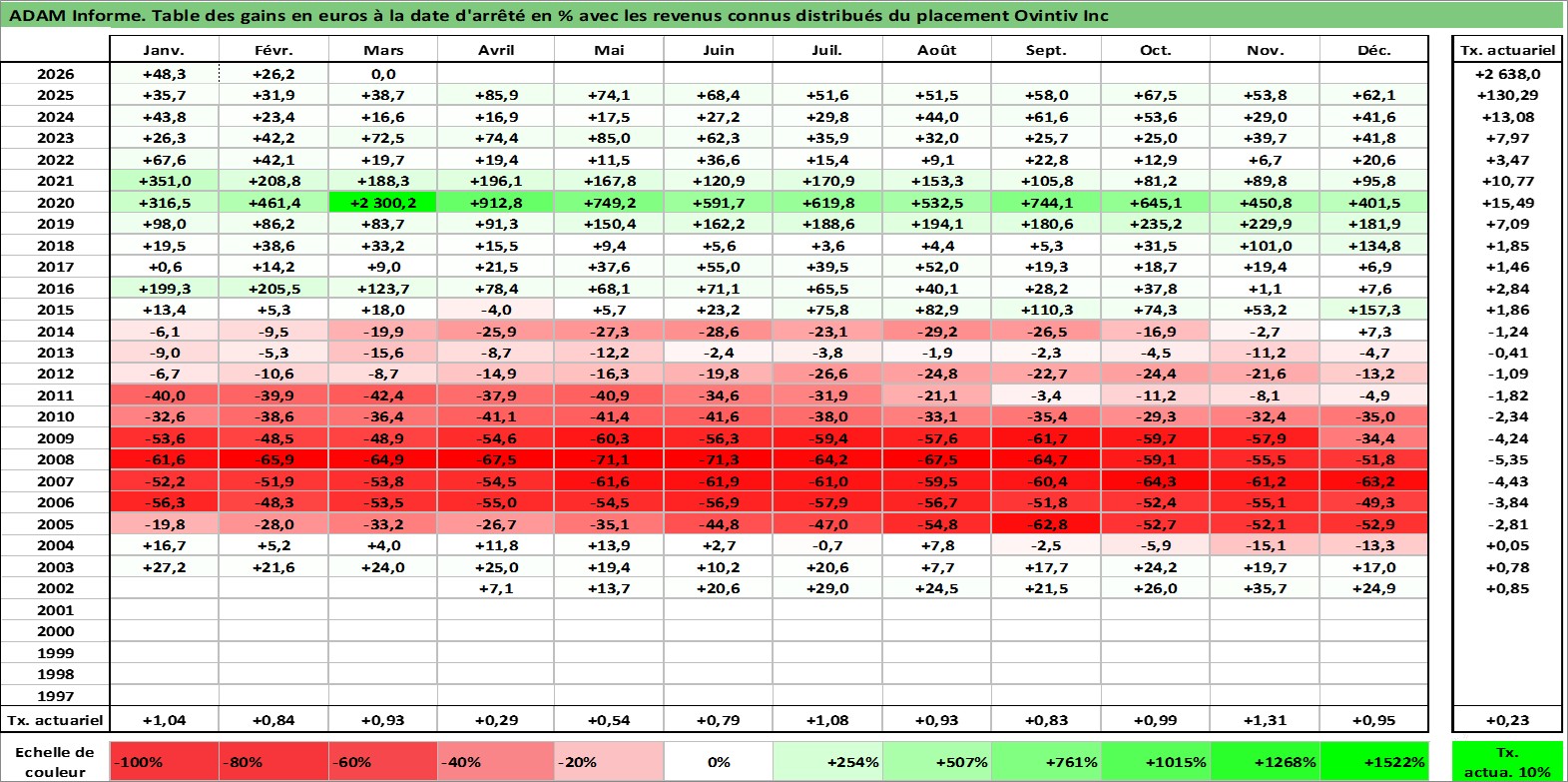This screenshot has height=782, width=1568.
Task: Select the '+351,0' January 2021 cell
Action: [164, 181]
